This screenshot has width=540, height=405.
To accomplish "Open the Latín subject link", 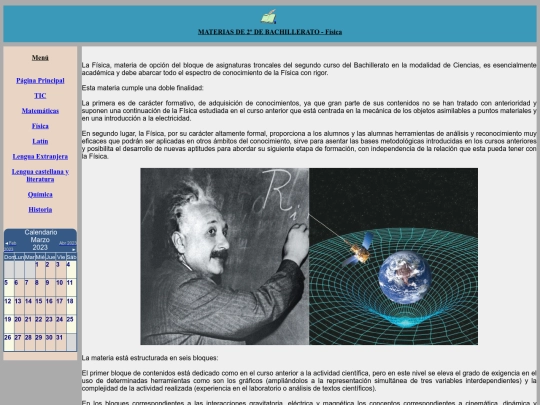I will tap(40, 141).
